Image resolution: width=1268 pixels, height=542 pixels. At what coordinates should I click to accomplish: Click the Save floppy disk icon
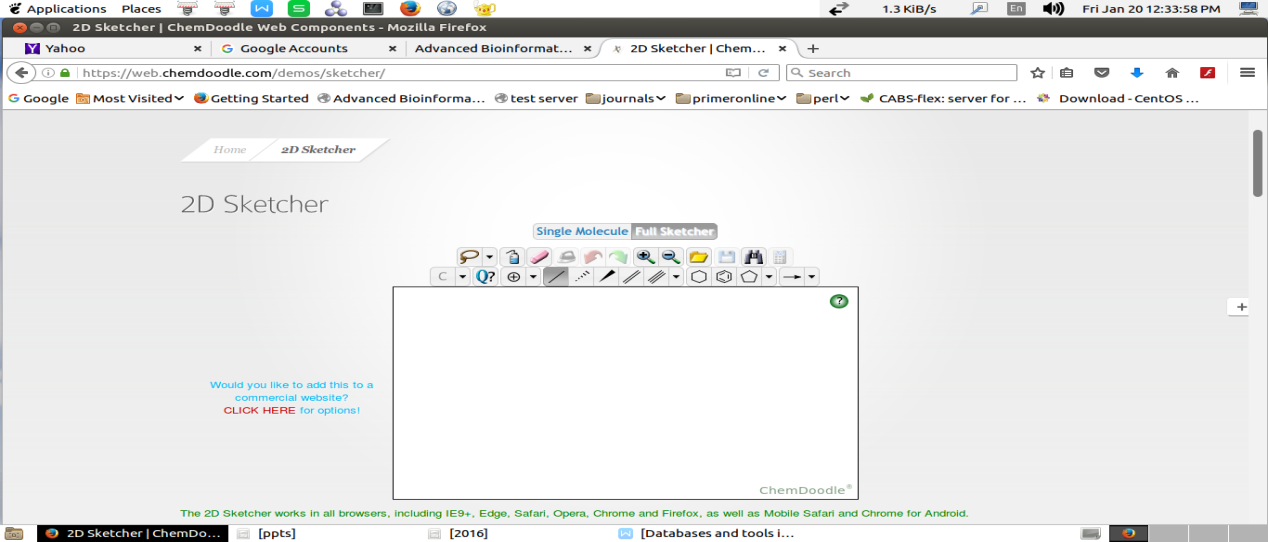726,257
